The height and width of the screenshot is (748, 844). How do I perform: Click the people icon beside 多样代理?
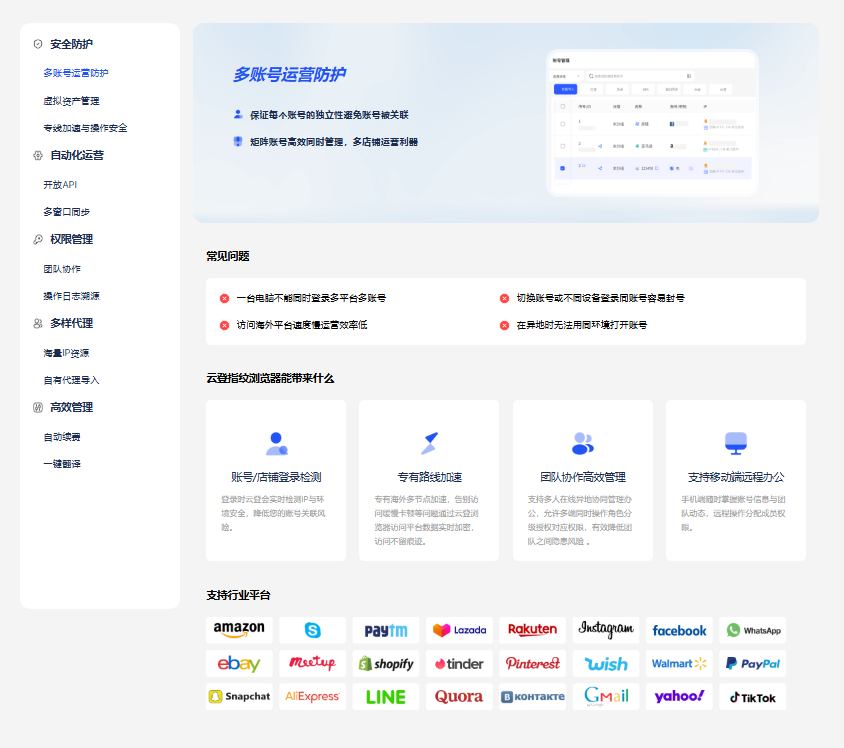click(38, 323)
